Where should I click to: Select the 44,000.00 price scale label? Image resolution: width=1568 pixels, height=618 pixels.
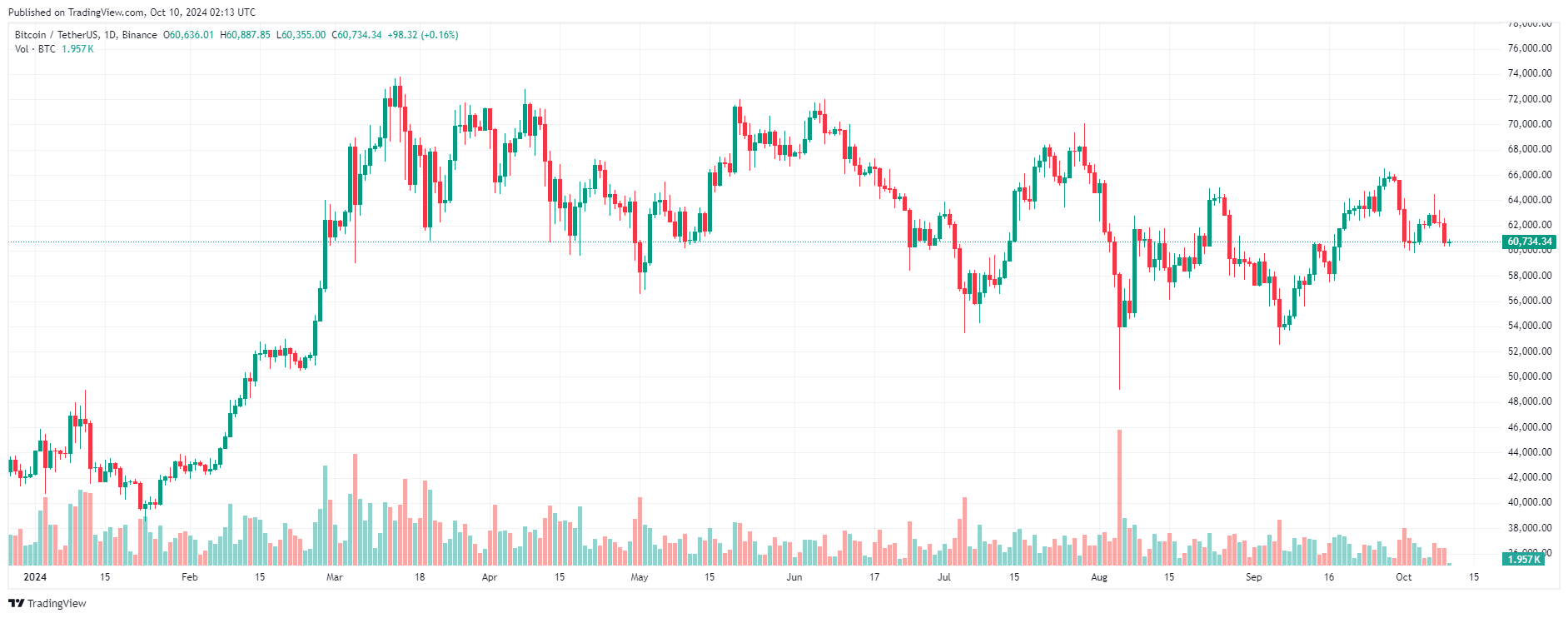[x=1530, y=452]
